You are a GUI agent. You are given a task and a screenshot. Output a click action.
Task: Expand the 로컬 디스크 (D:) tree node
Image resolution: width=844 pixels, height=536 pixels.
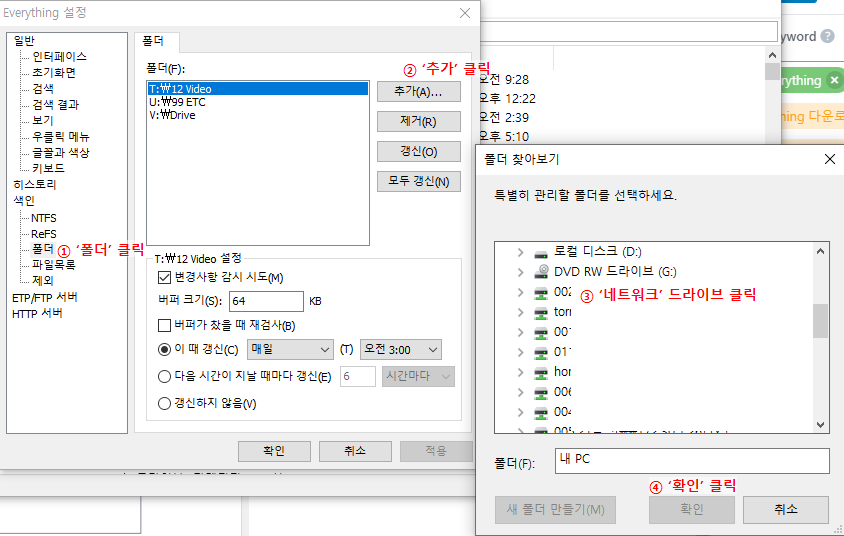click(520, 252)
